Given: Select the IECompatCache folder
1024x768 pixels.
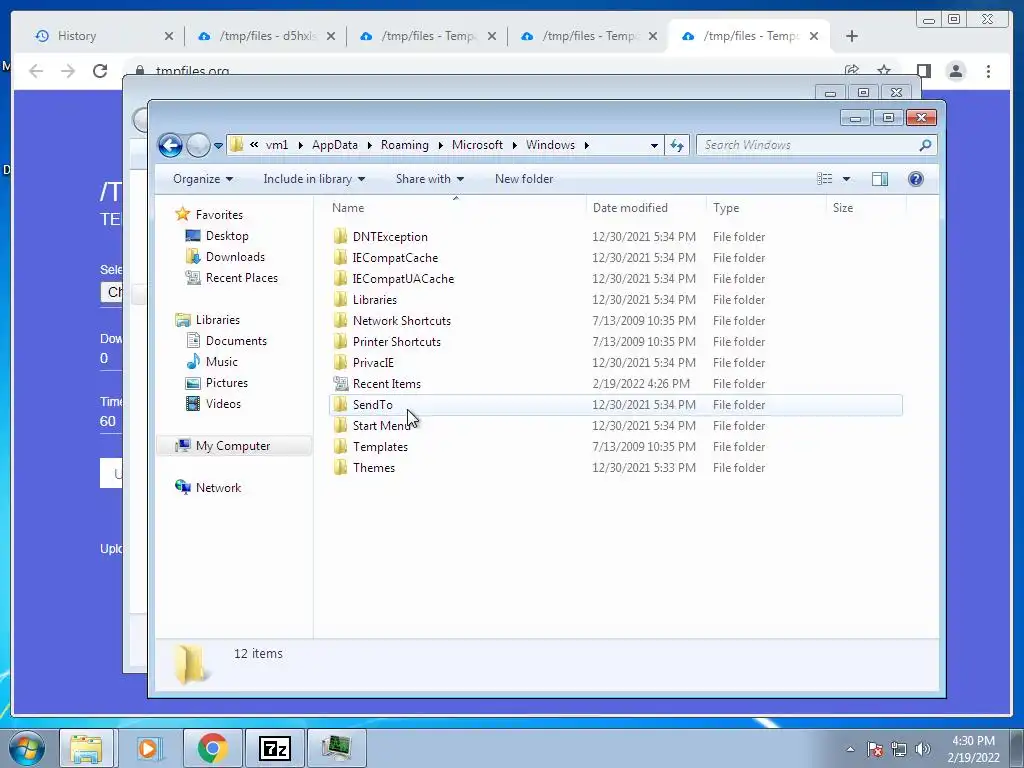Looking at the screenshot, I should (395, 258).
